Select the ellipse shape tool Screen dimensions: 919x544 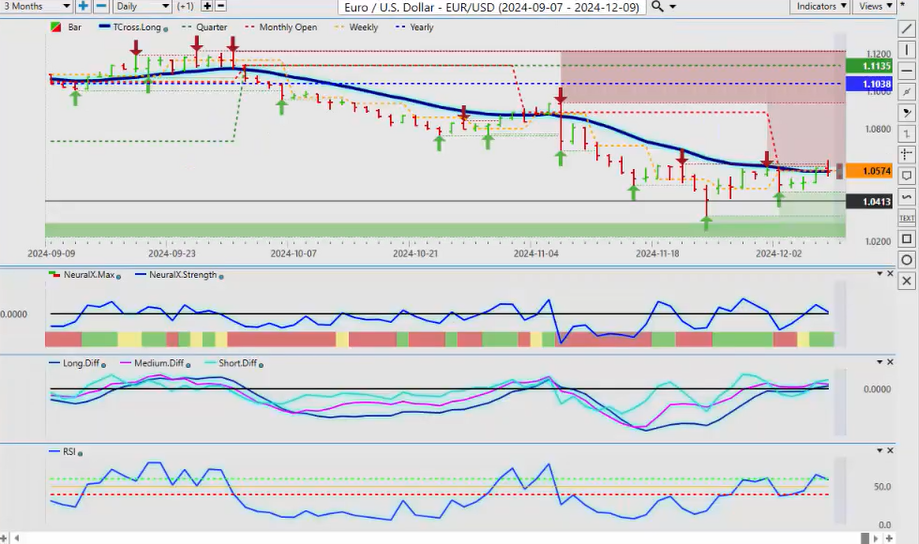906,260
